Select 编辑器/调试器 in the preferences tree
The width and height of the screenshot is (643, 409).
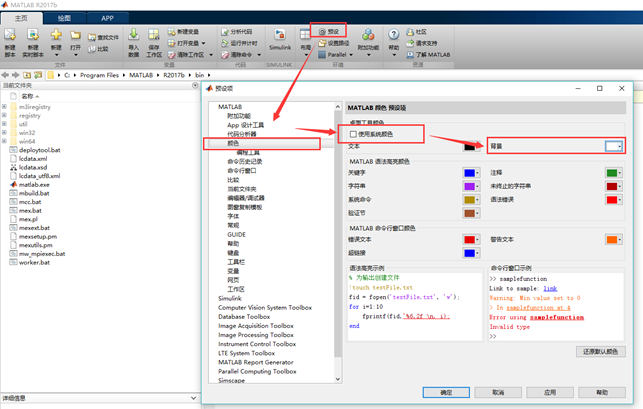[246, 198]
